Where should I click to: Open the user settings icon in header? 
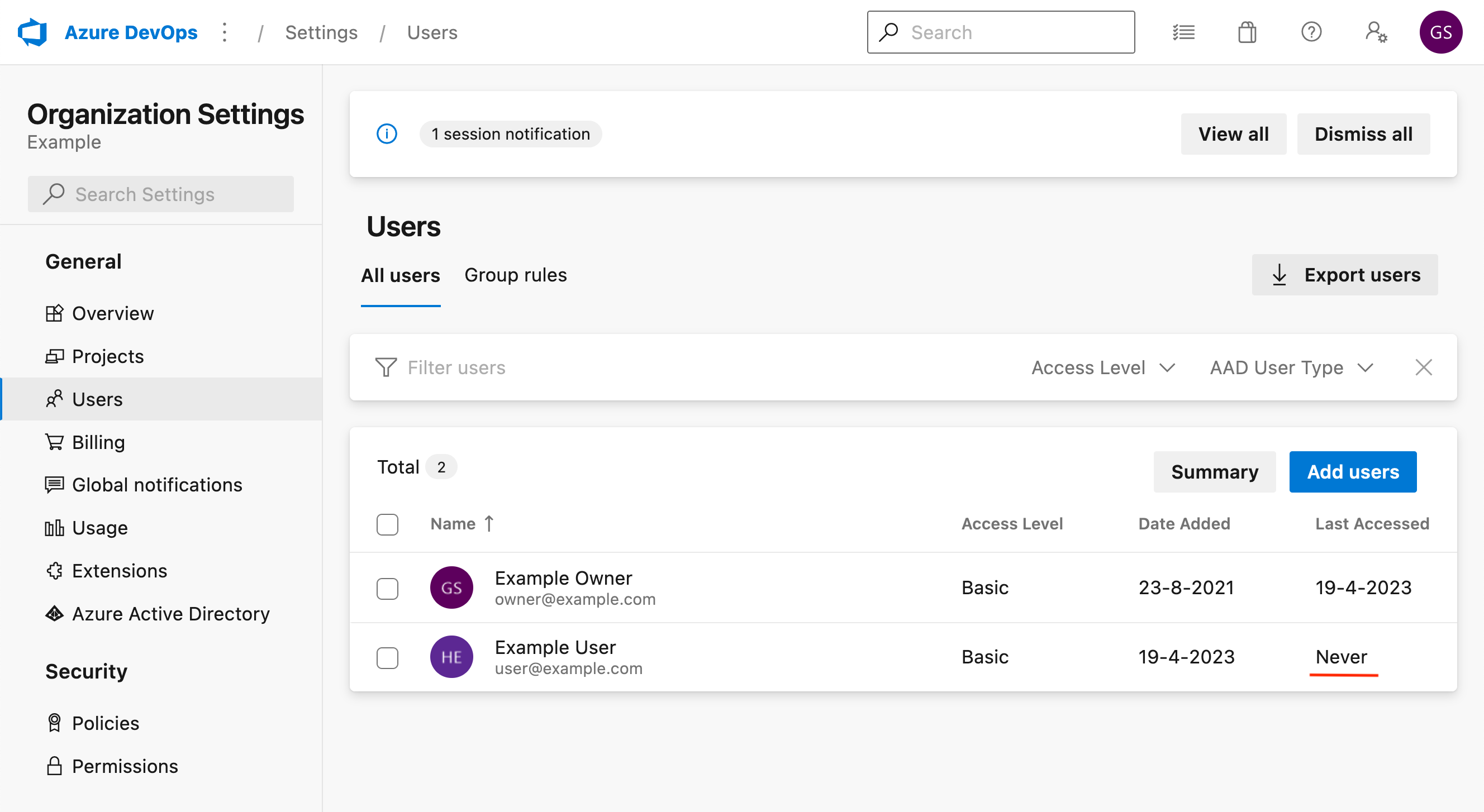click(x=1376, y=32)
